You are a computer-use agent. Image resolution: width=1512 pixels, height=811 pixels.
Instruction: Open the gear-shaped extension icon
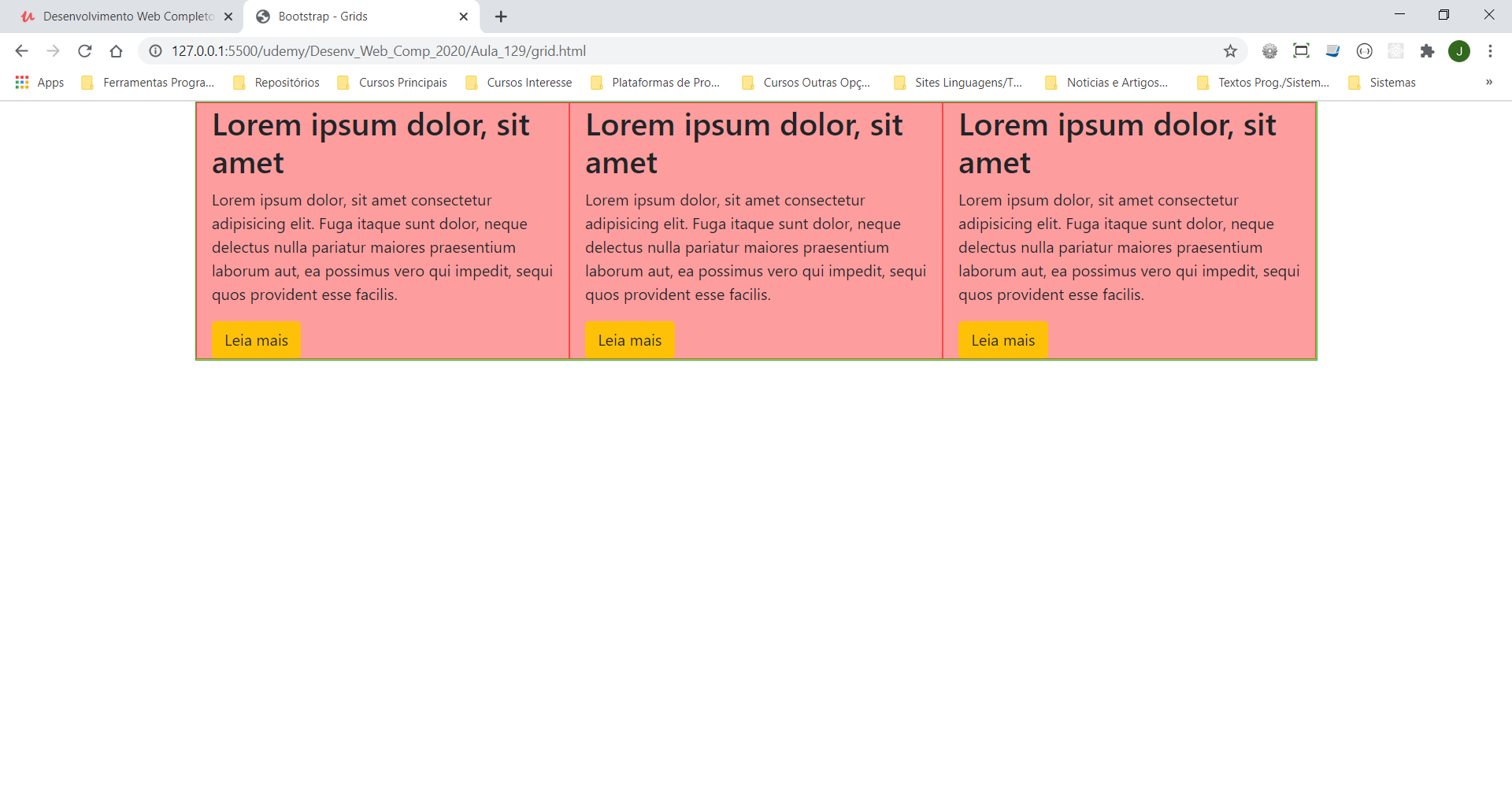pos(1269,51)
